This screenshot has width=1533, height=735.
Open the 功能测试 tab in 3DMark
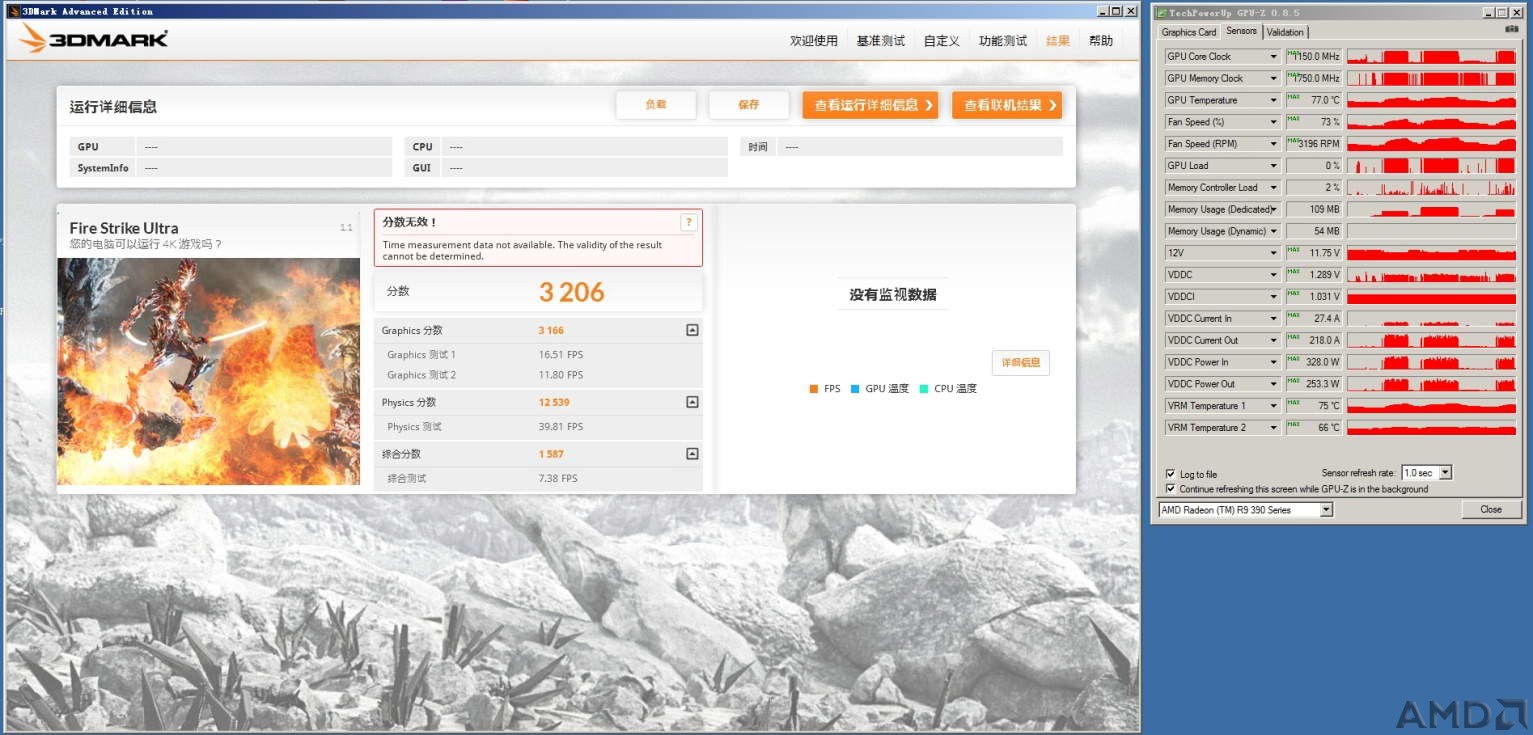coord(1003,41)
